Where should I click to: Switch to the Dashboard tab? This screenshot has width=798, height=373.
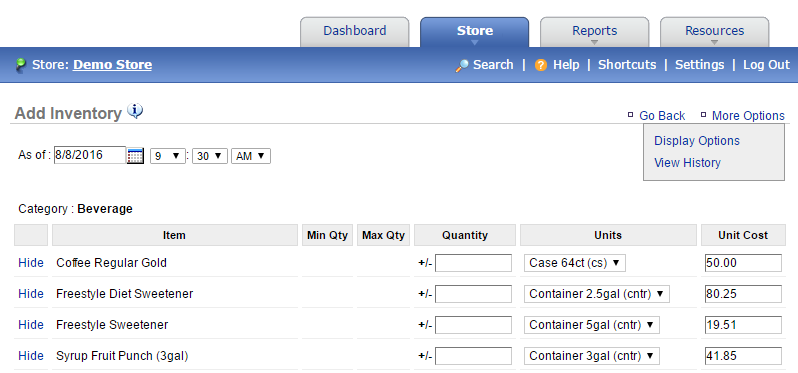355,32
